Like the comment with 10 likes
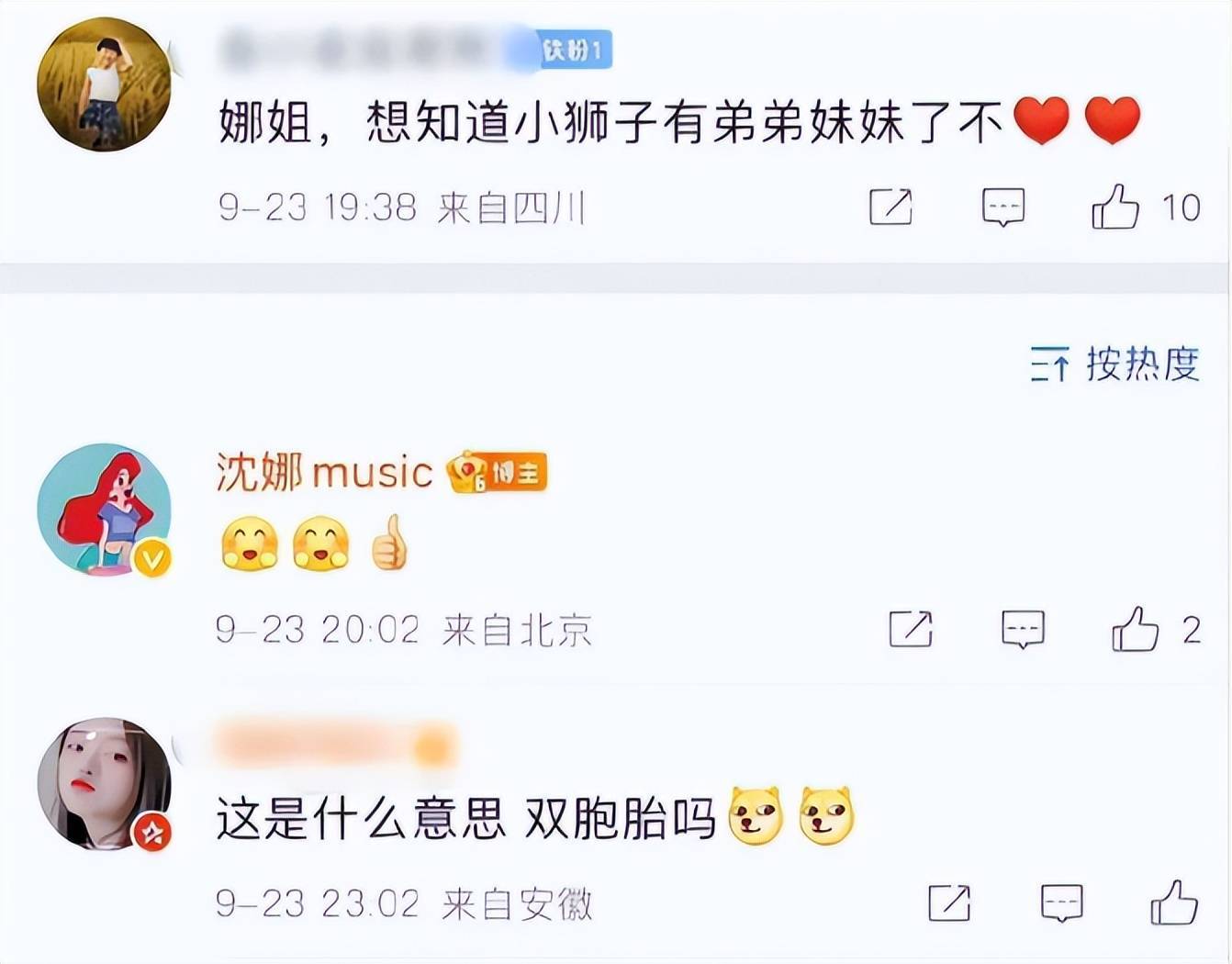 1115,207
